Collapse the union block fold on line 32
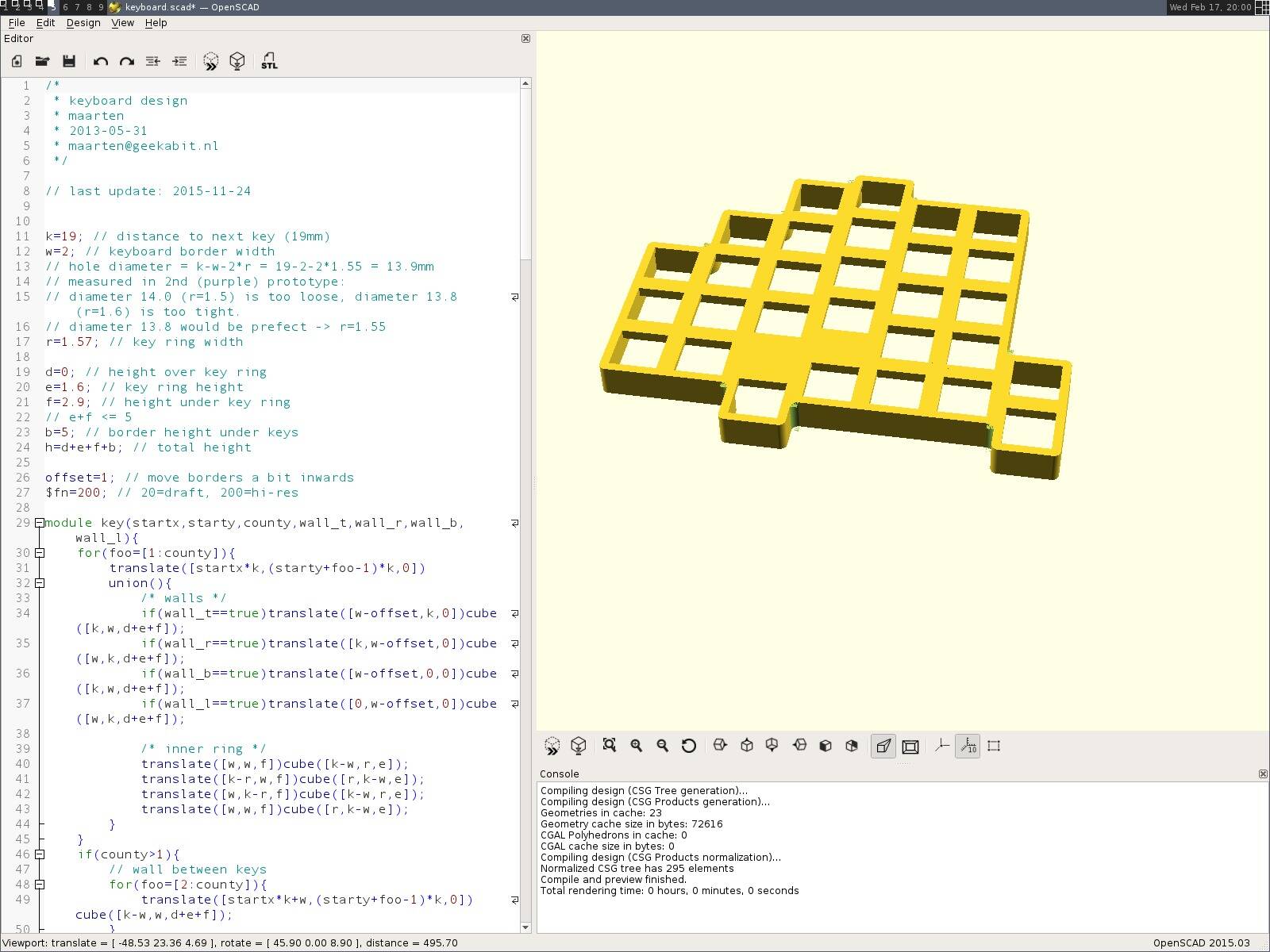The height and width of the screenshot is (952, 1270). coord(39,583)
